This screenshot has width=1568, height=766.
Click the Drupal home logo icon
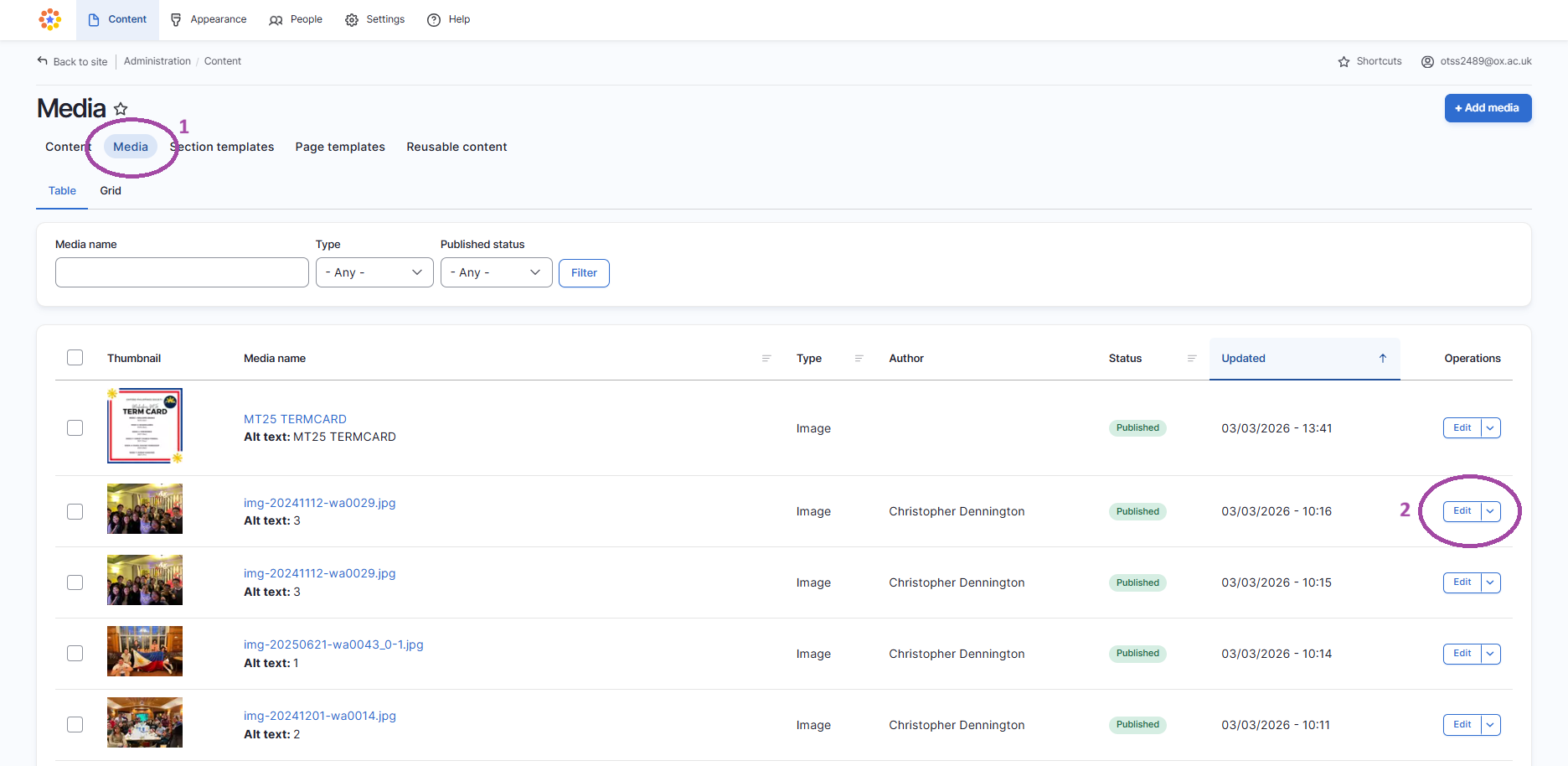click(x=50, y=19)
